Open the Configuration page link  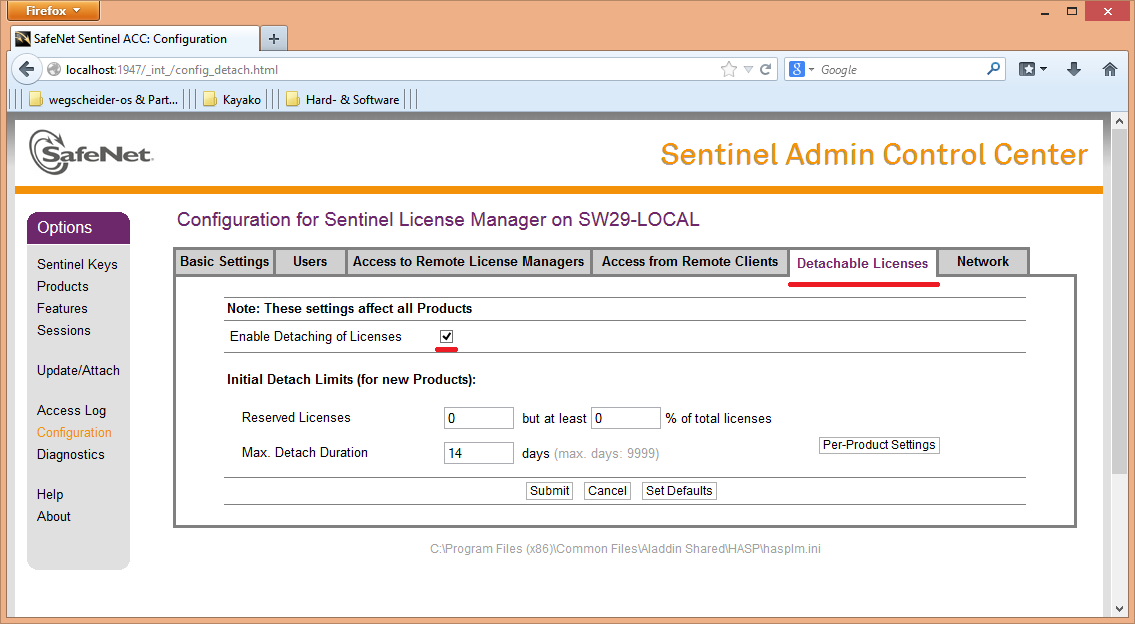75,432
